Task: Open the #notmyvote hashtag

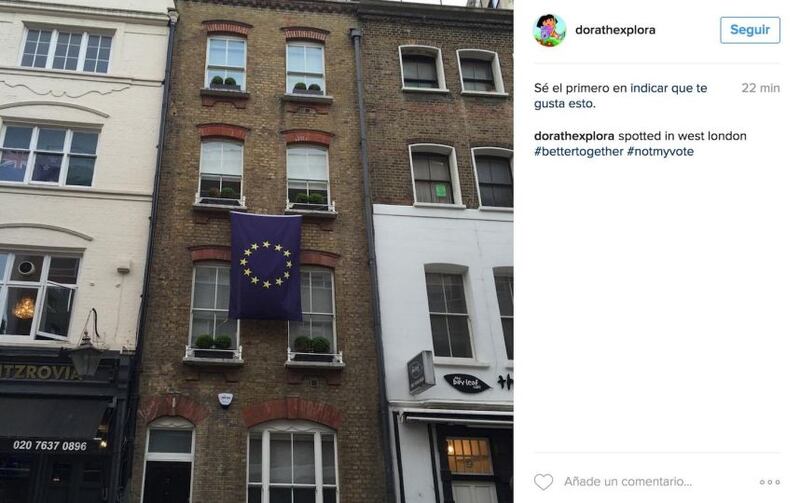Action: [660, 152]
